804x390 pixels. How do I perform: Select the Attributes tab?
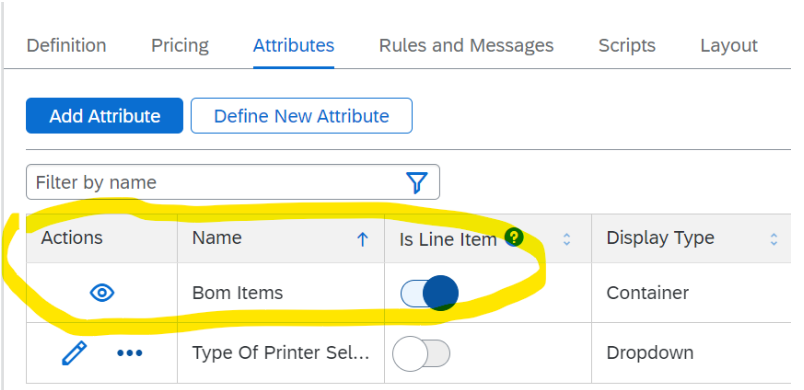click(x=294, y=46)
